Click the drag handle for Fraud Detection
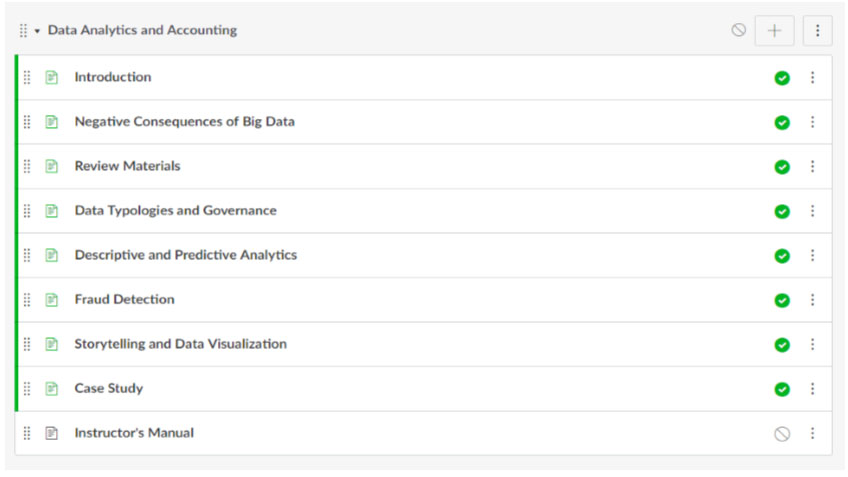Viewport: 848px width, 477px height. click(x=27, y=300)
